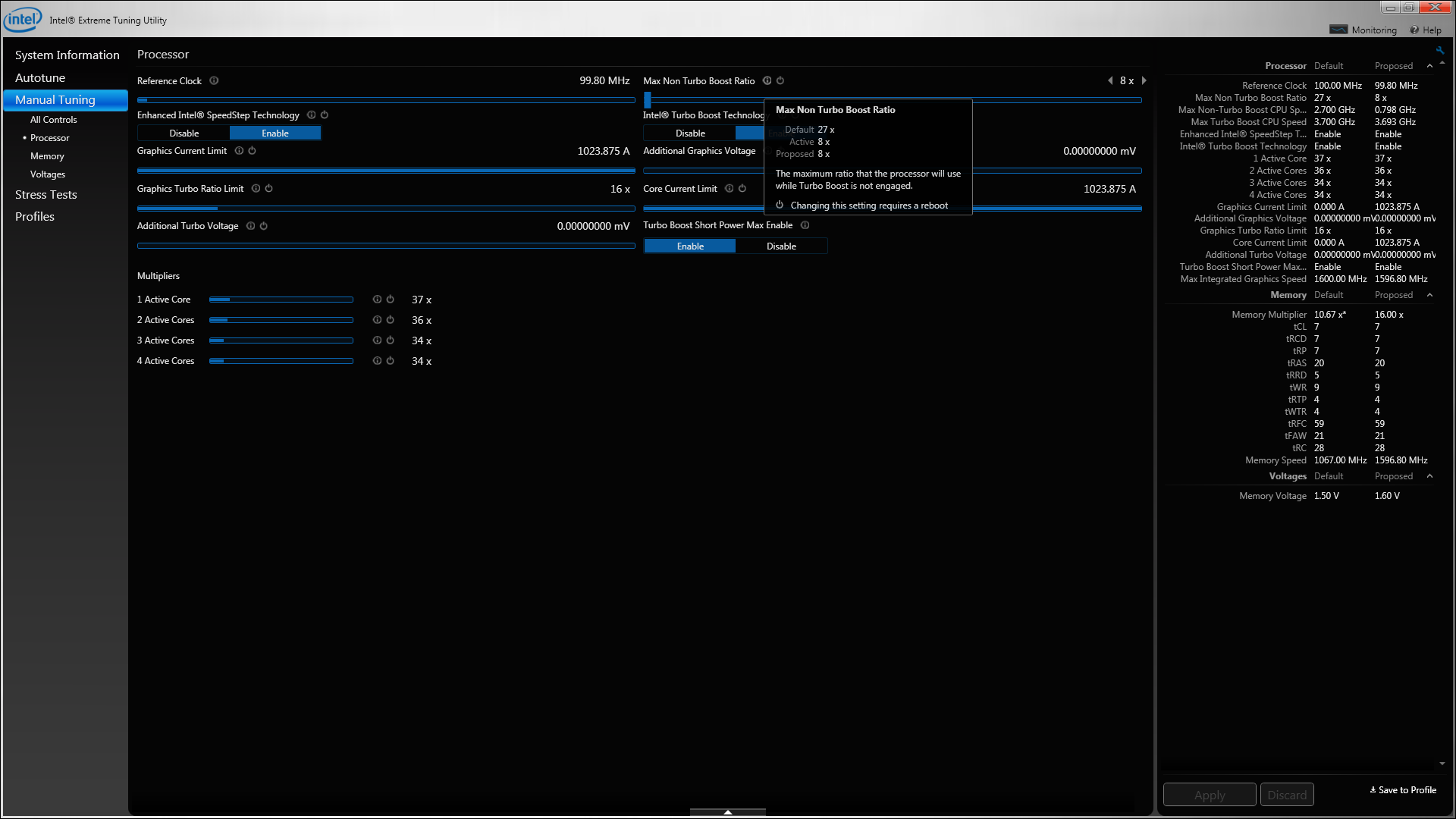Image resolution: width=1456 pixels, height=819 pixels.
Task: Click info icon for Turbo Boost Short Power Max
Action: pyautogui.click(x=805, y=225)
